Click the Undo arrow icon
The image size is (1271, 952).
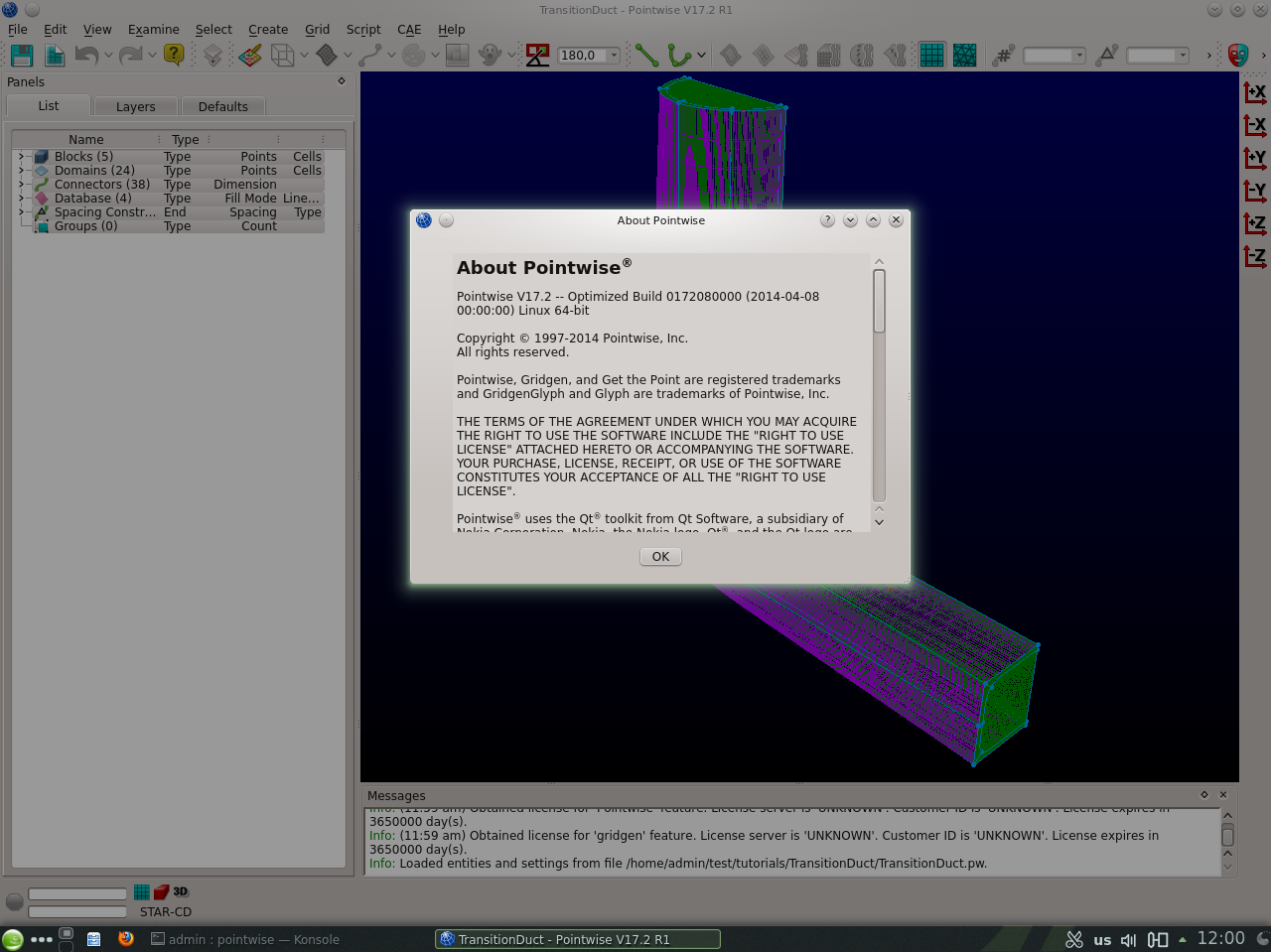86,56
